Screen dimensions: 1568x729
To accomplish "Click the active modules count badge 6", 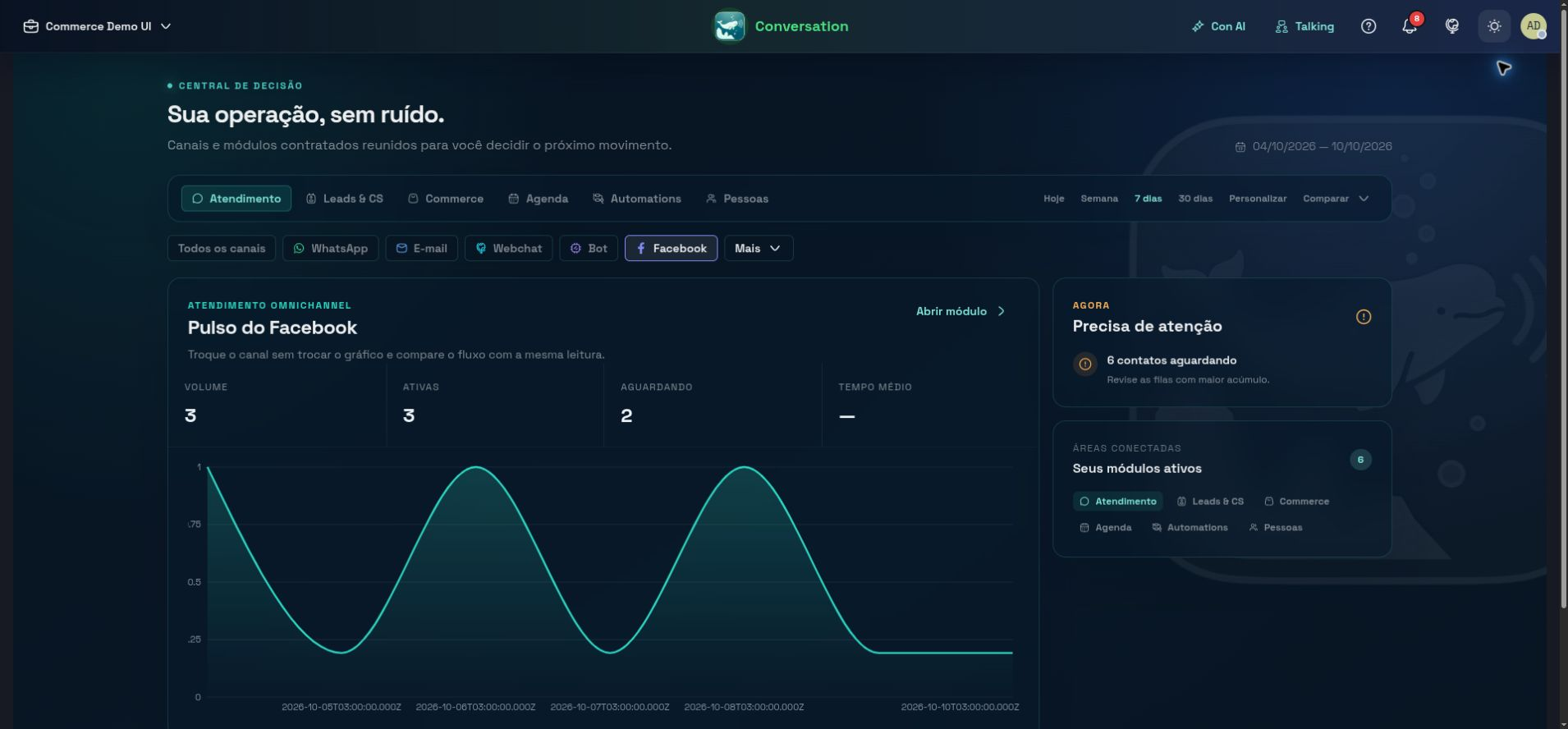I will pos(1360,460).
